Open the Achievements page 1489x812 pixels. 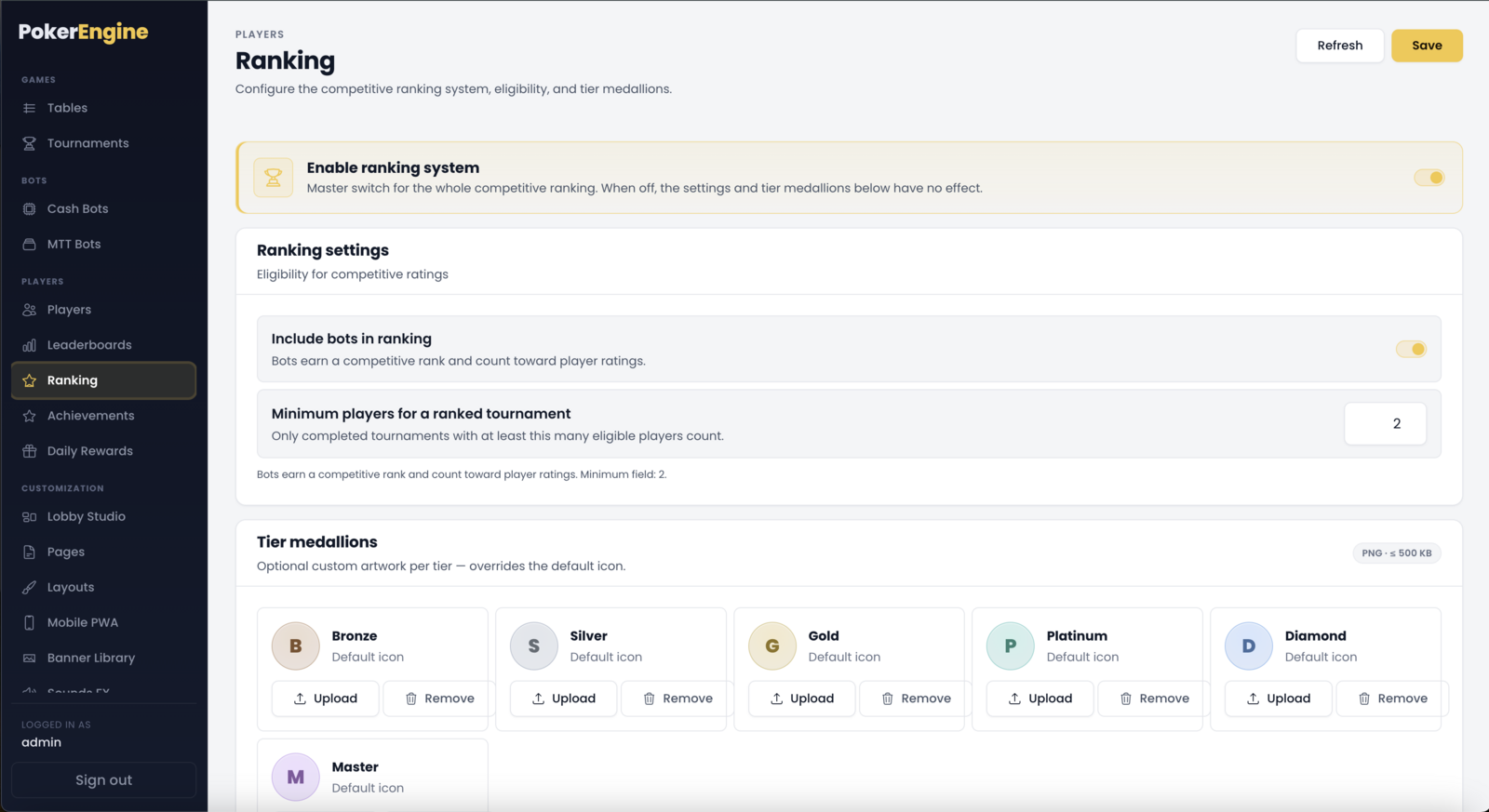(x=103, y=416)
